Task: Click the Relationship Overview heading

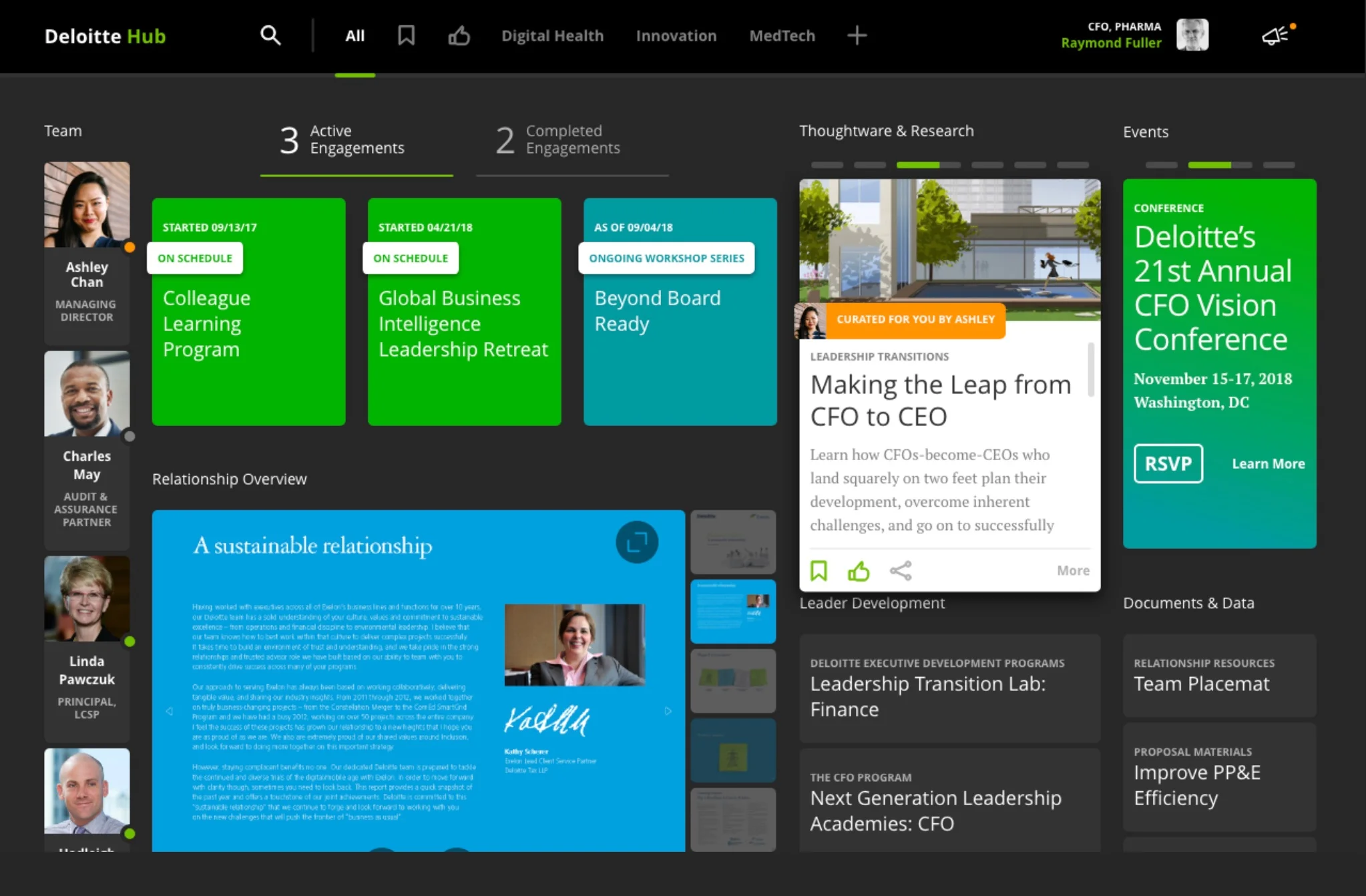Action: point(229,479)
